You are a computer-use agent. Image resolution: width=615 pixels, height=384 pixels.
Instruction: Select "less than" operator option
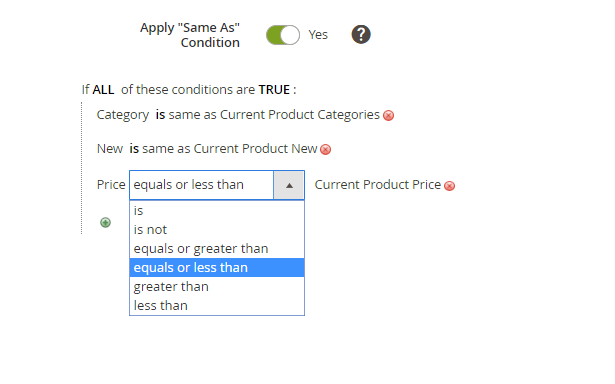(217, 306)
